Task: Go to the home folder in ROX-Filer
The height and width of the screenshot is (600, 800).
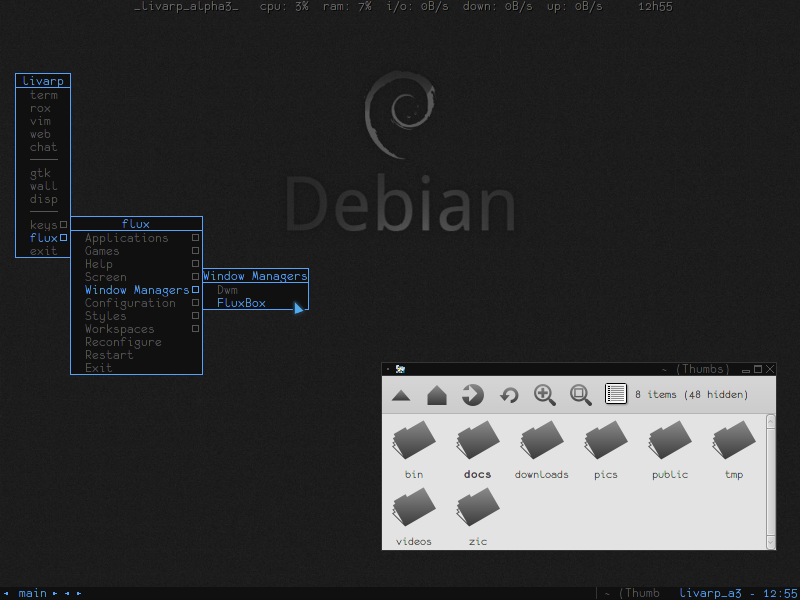Action: point(437,395)
